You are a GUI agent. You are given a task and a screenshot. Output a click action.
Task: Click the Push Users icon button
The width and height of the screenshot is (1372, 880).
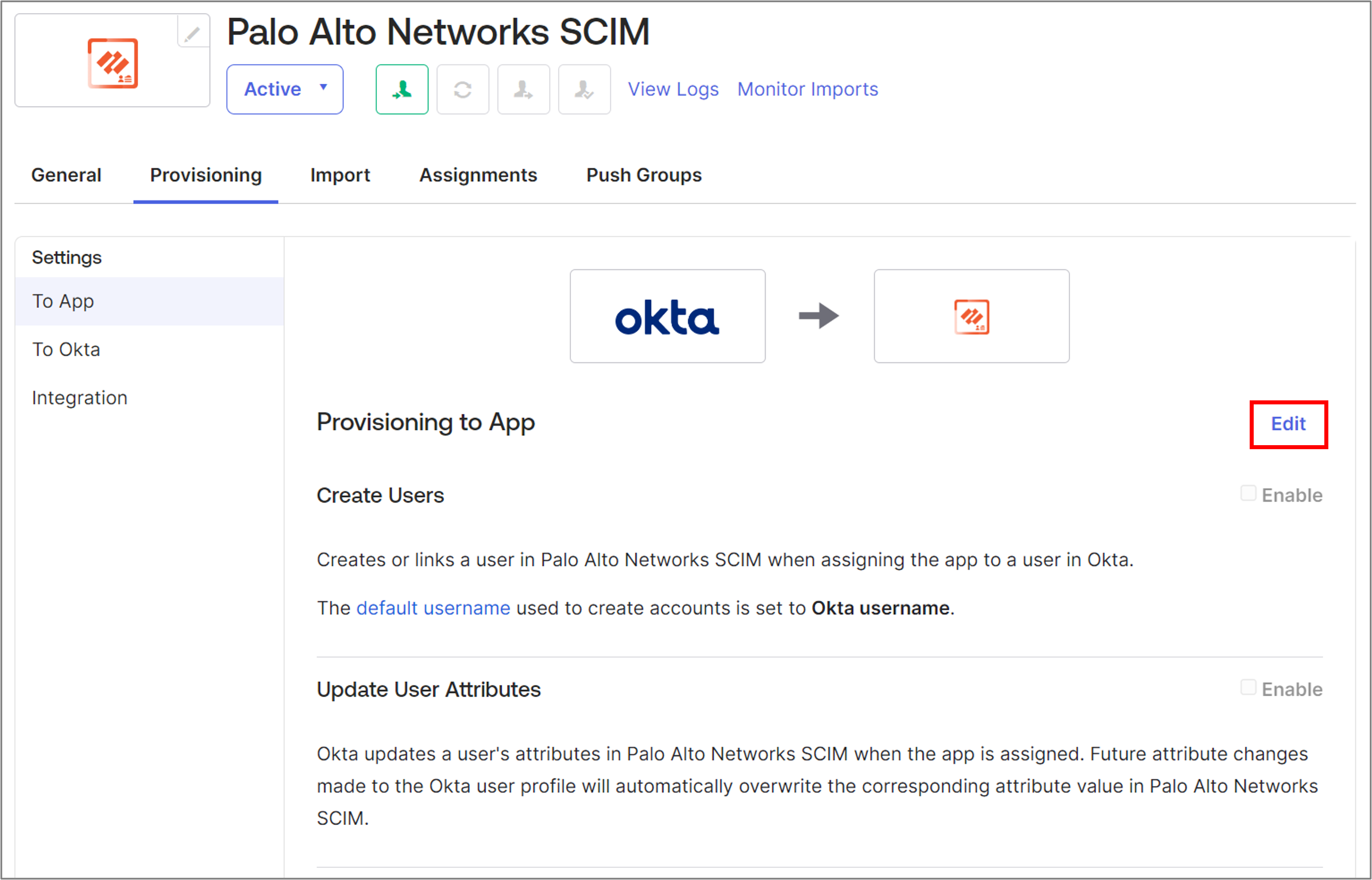524,90
